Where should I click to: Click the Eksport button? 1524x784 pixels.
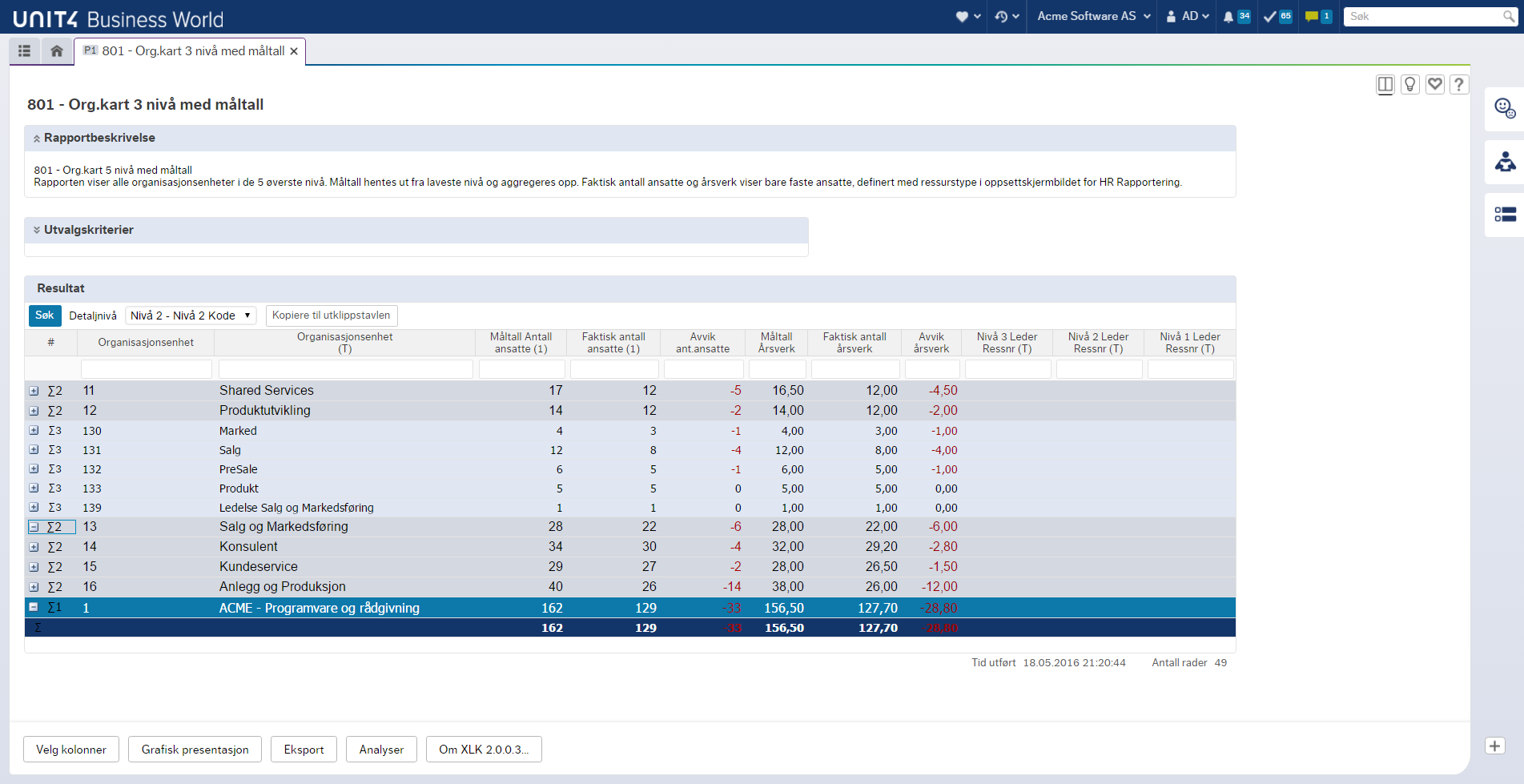click(x=304, y=750)
